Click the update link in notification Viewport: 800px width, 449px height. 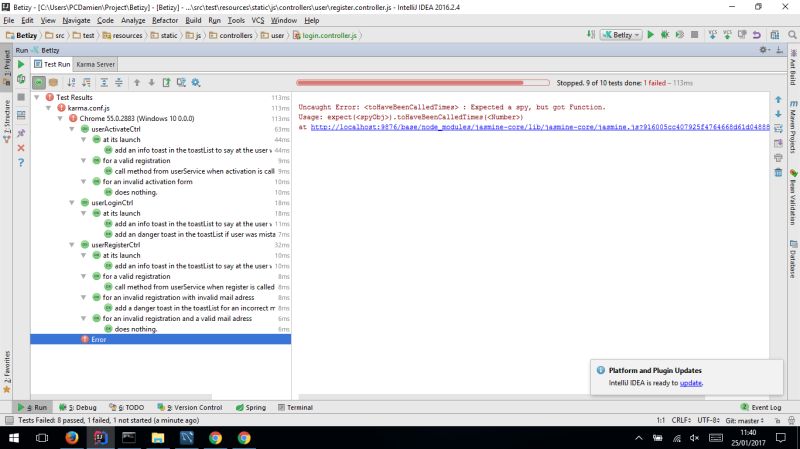pyautogui.click(x=691, y=383)
